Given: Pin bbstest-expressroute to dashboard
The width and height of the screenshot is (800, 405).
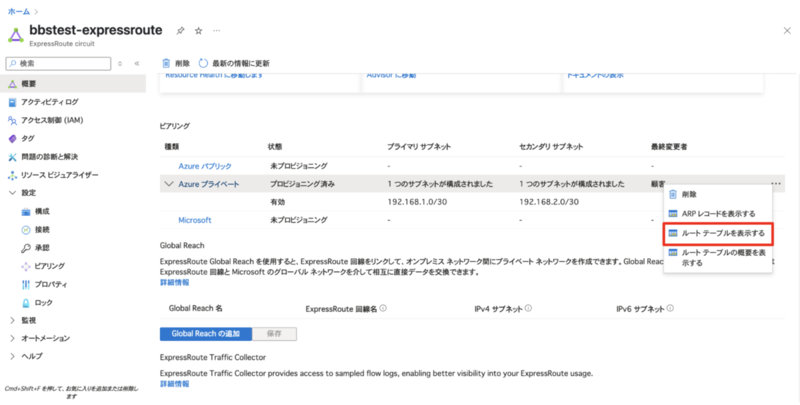Looking at the screenshot, I should [180, 31].
